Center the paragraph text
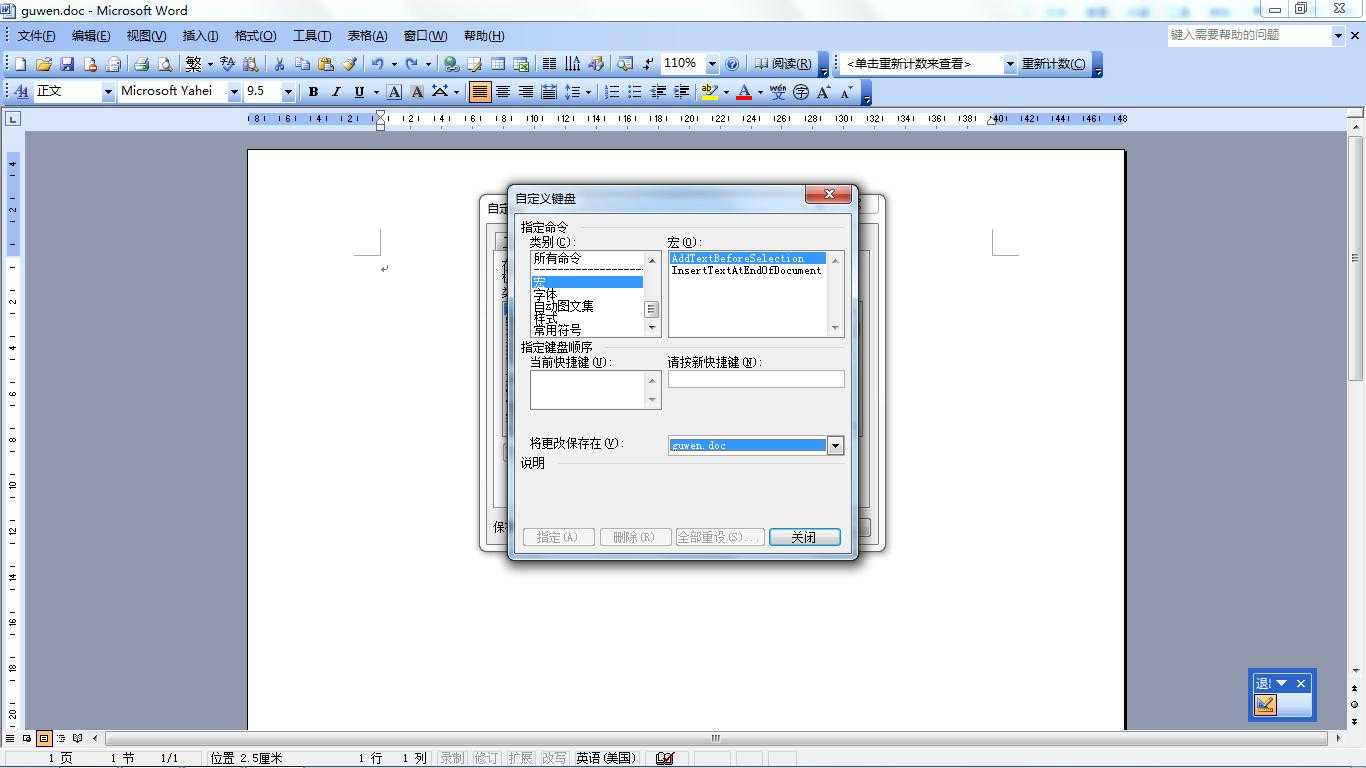The width and height of the screenshot is (1366, 768). [503, 92]
